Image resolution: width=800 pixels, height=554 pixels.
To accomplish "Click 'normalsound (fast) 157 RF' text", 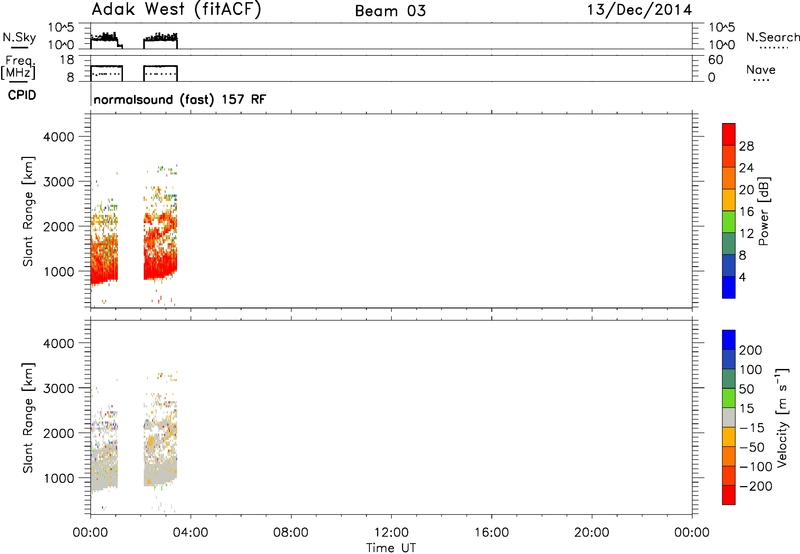I will coord(180,99).
